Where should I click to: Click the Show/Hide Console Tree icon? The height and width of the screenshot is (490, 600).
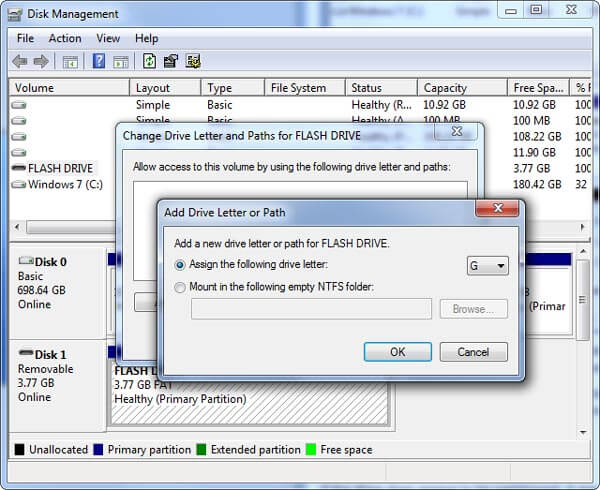(x=70, y=61)
